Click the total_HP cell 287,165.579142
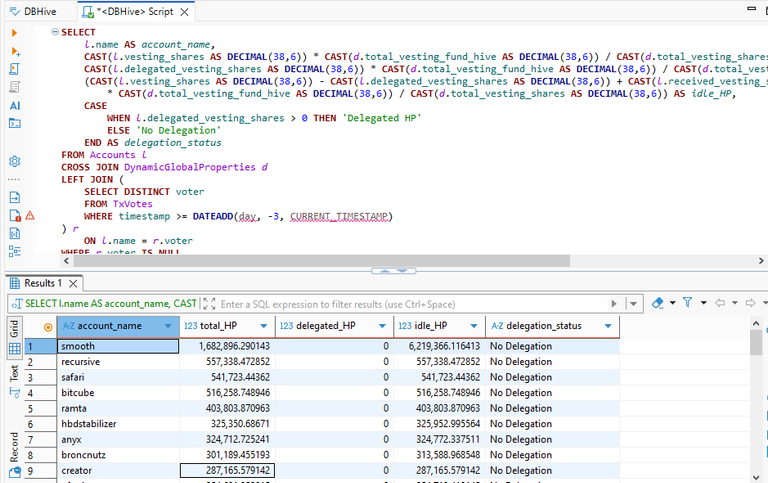Image resolution: width=768 pixels, height=483 pixels. [x=227, y=471]
